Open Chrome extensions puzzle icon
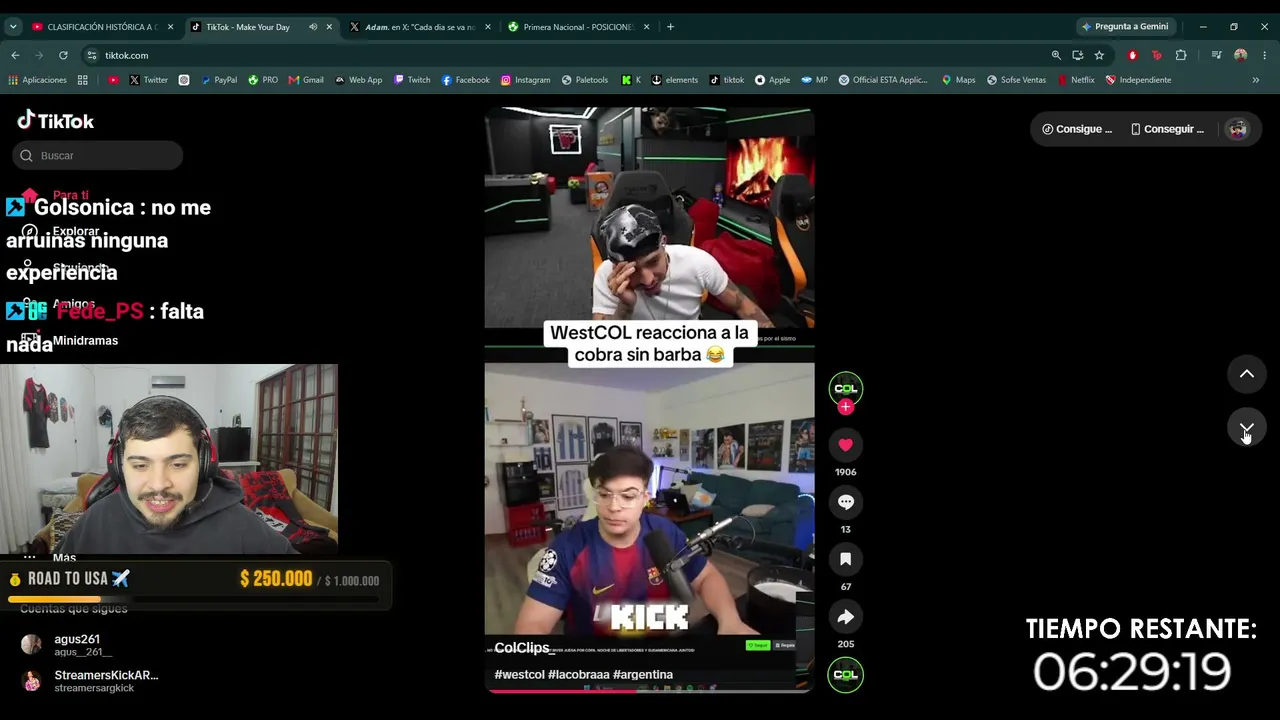 point(1181,55)
